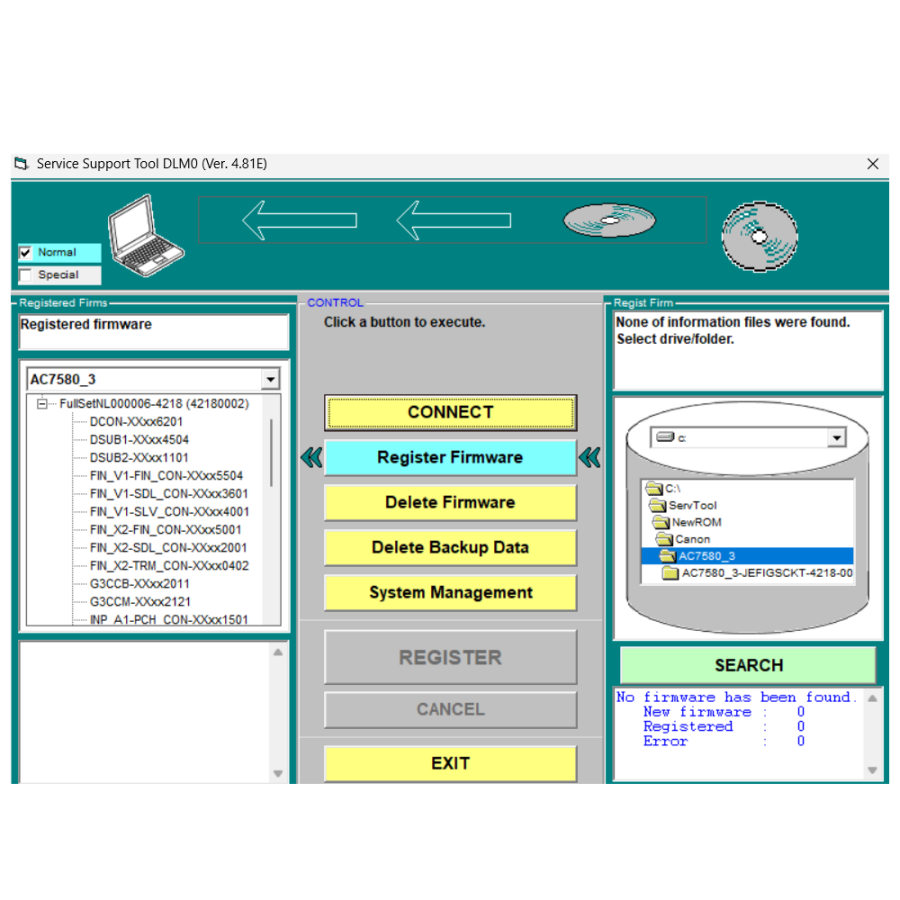Select FIN_X2-TRM_CON-XXxx0402 entry
900x900 pixels.
[x=169, y=566]
